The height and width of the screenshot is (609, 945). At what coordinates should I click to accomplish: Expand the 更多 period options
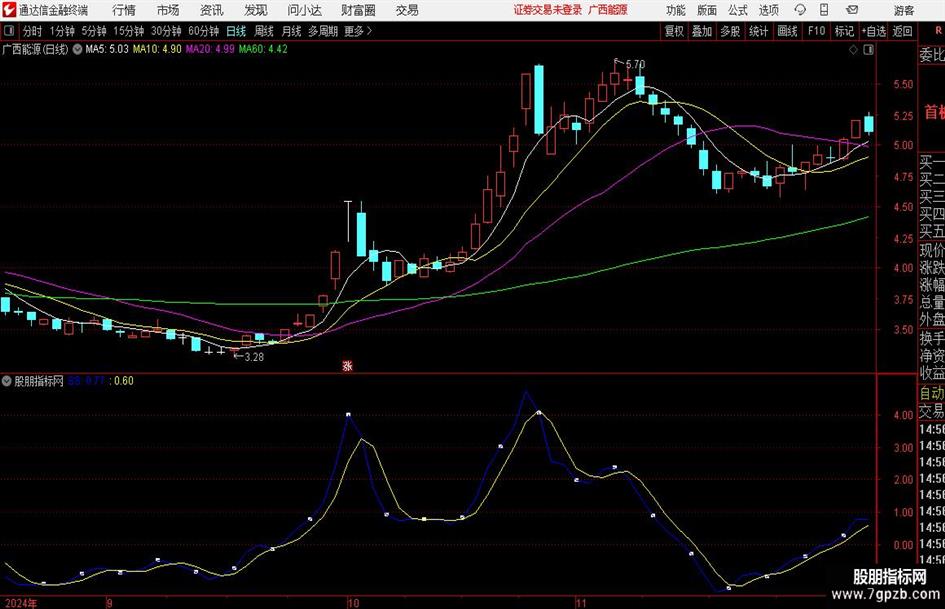[x=358, y=31]
